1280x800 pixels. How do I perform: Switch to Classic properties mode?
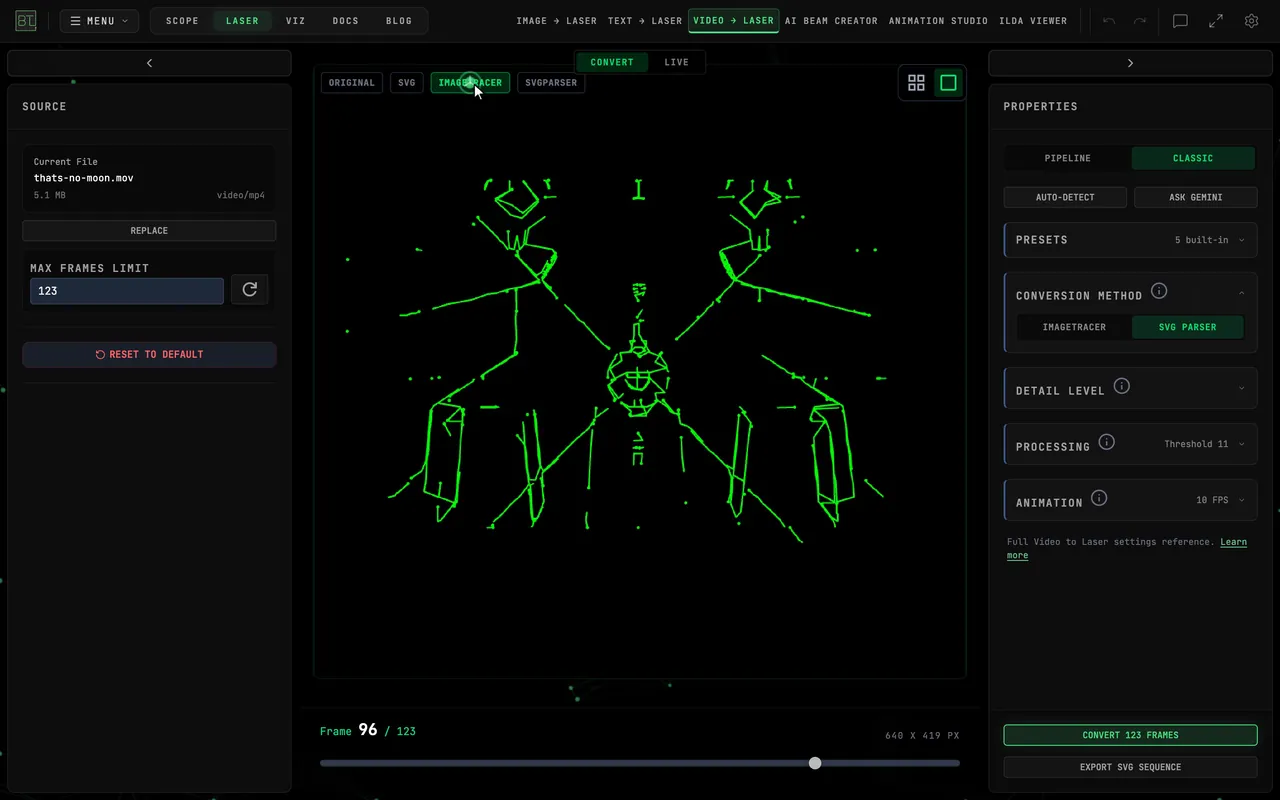tap(1193, 158)
